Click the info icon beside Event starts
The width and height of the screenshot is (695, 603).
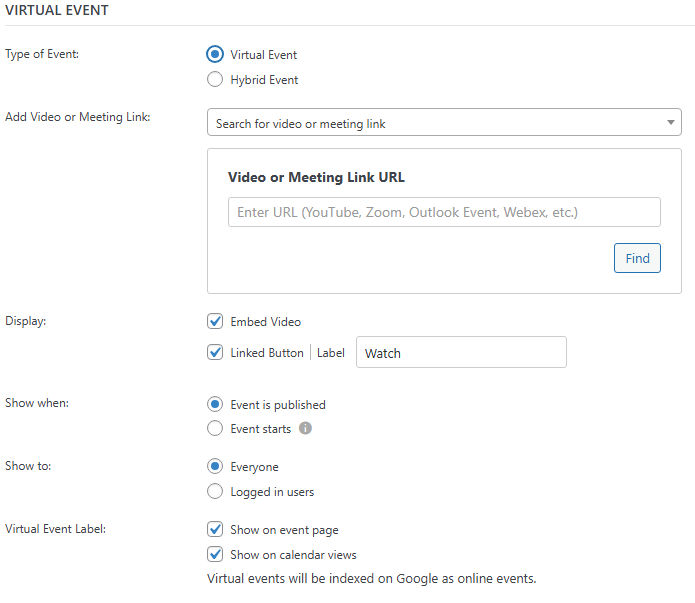(x=306, y=429)
